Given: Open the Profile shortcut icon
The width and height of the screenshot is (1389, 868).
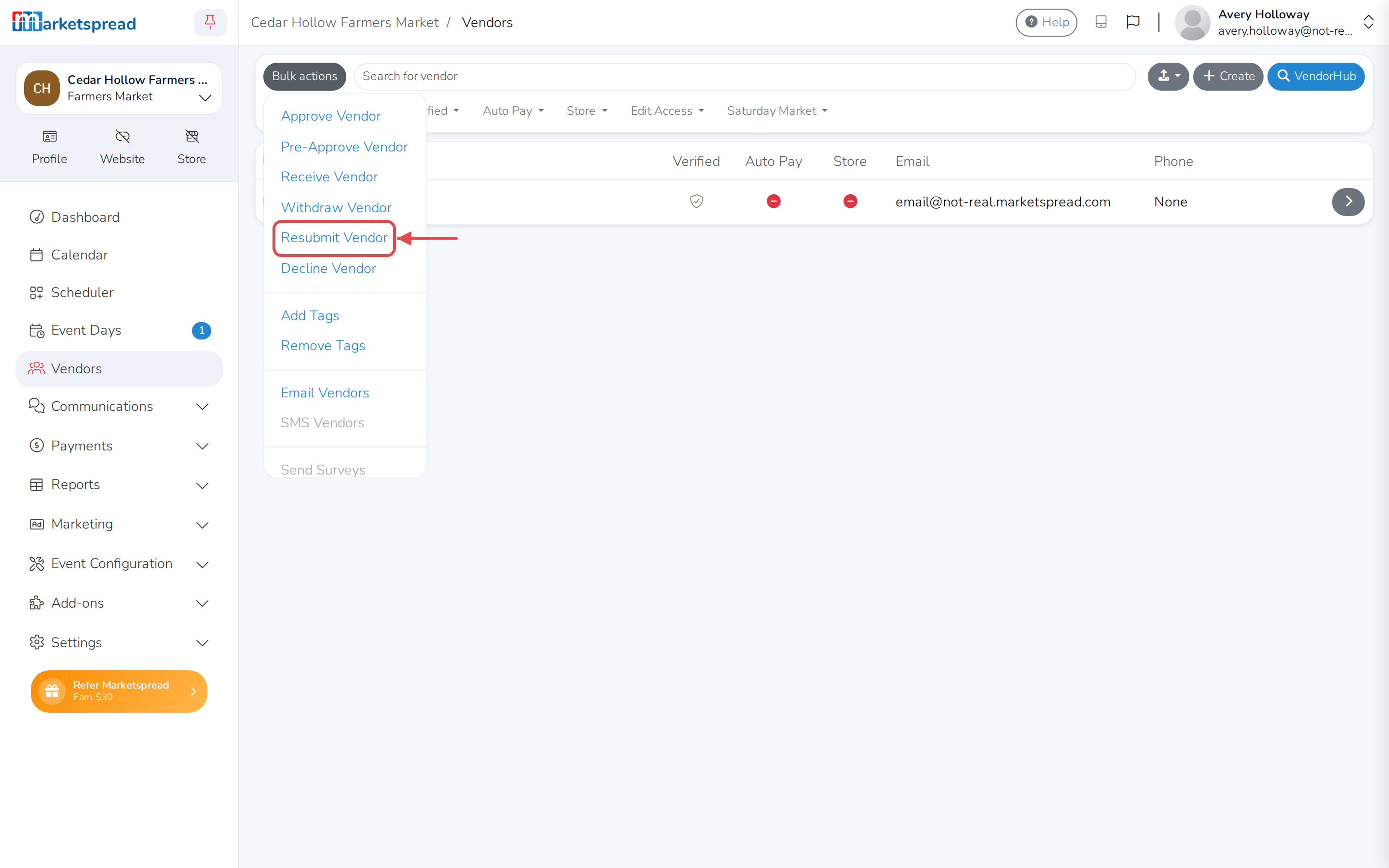Looking at the screenshot, I should [x=49, y=136].
